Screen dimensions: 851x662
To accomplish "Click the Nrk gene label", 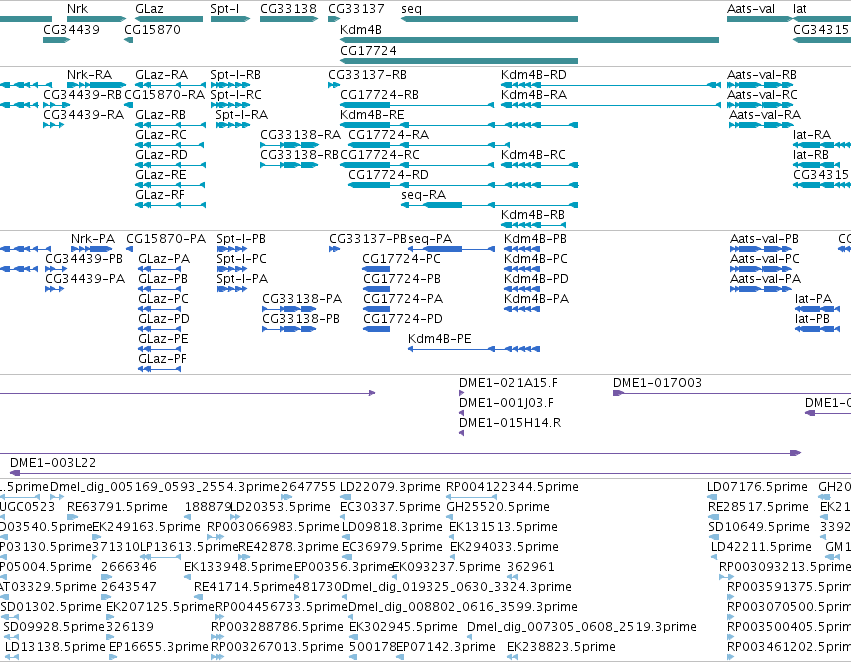I will [x=77, y=9].
